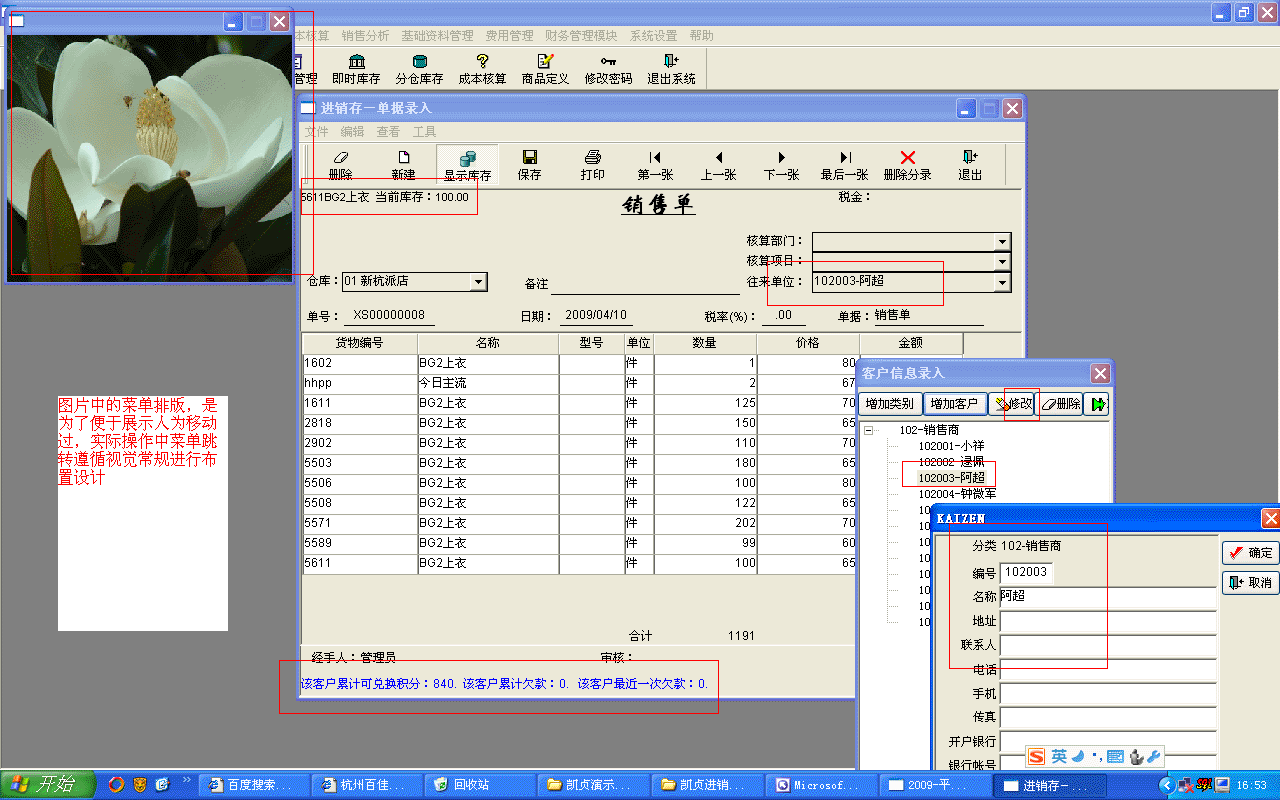
Task: Go to the first voucher 第一张
Action: click(x=655, y=165)
